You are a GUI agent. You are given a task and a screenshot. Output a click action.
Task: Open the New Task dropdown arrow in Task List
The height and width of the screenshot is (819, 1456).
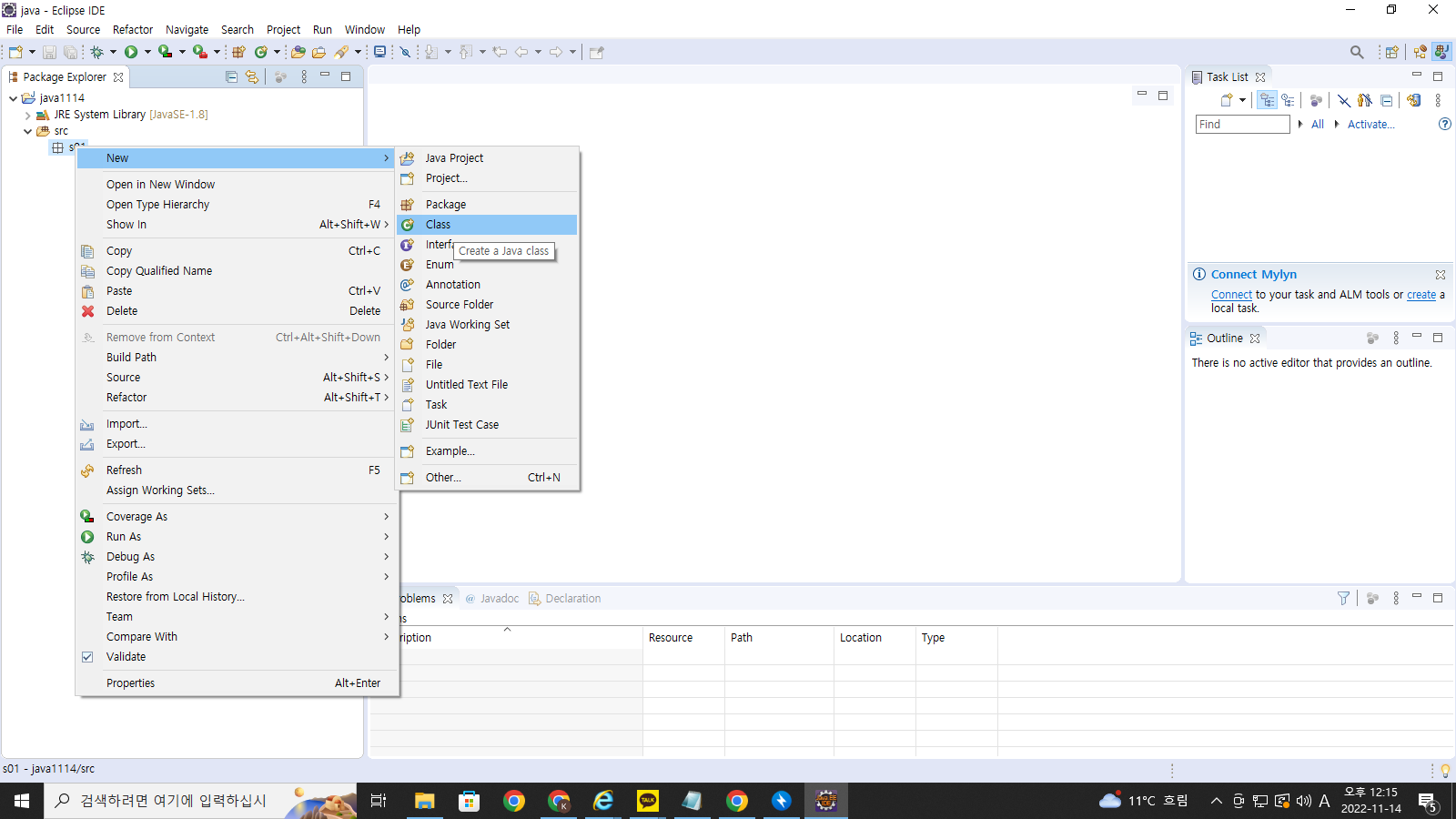click(x=1242, y=101)
